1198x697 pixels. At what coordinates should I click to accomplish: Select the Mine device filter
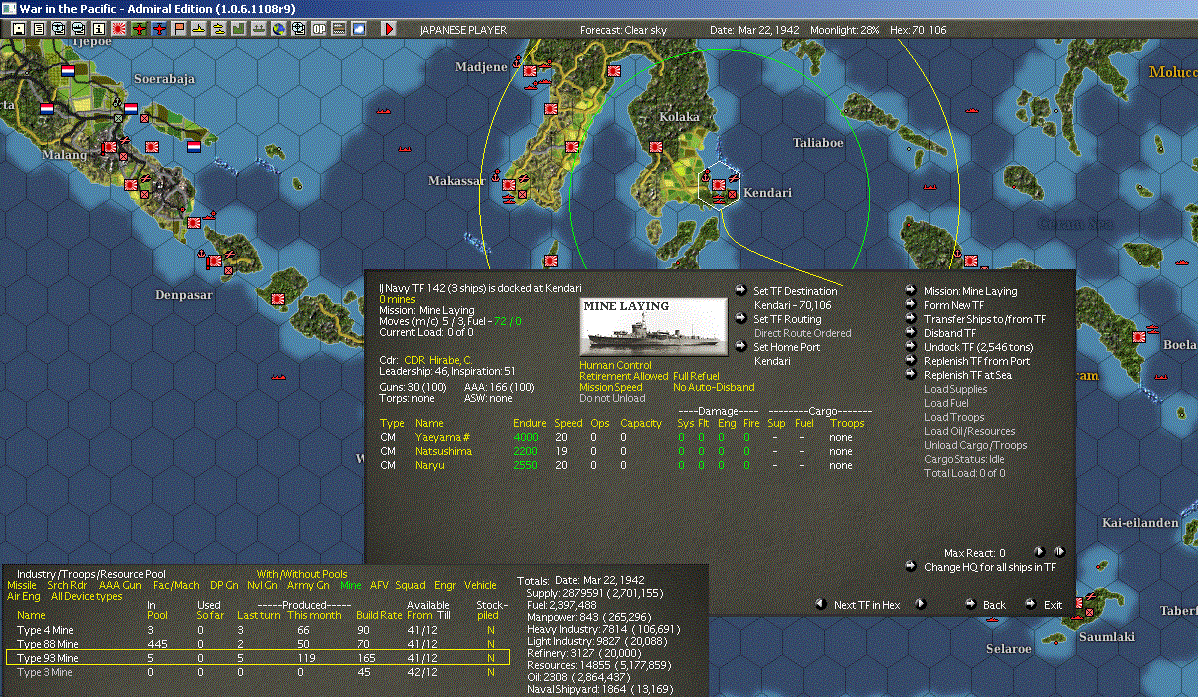(351, 585)
